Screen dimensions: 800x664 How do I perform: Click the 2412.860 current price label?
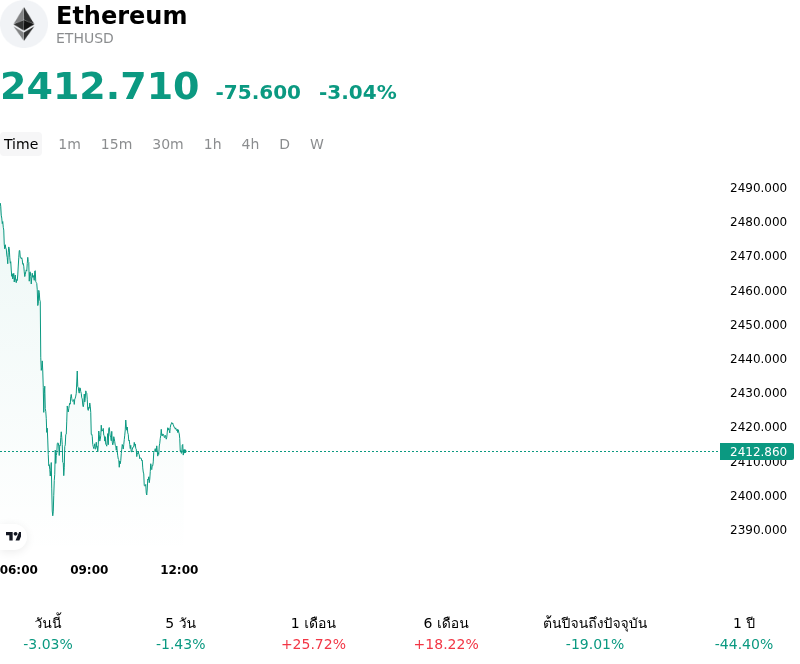click(757, 452)
